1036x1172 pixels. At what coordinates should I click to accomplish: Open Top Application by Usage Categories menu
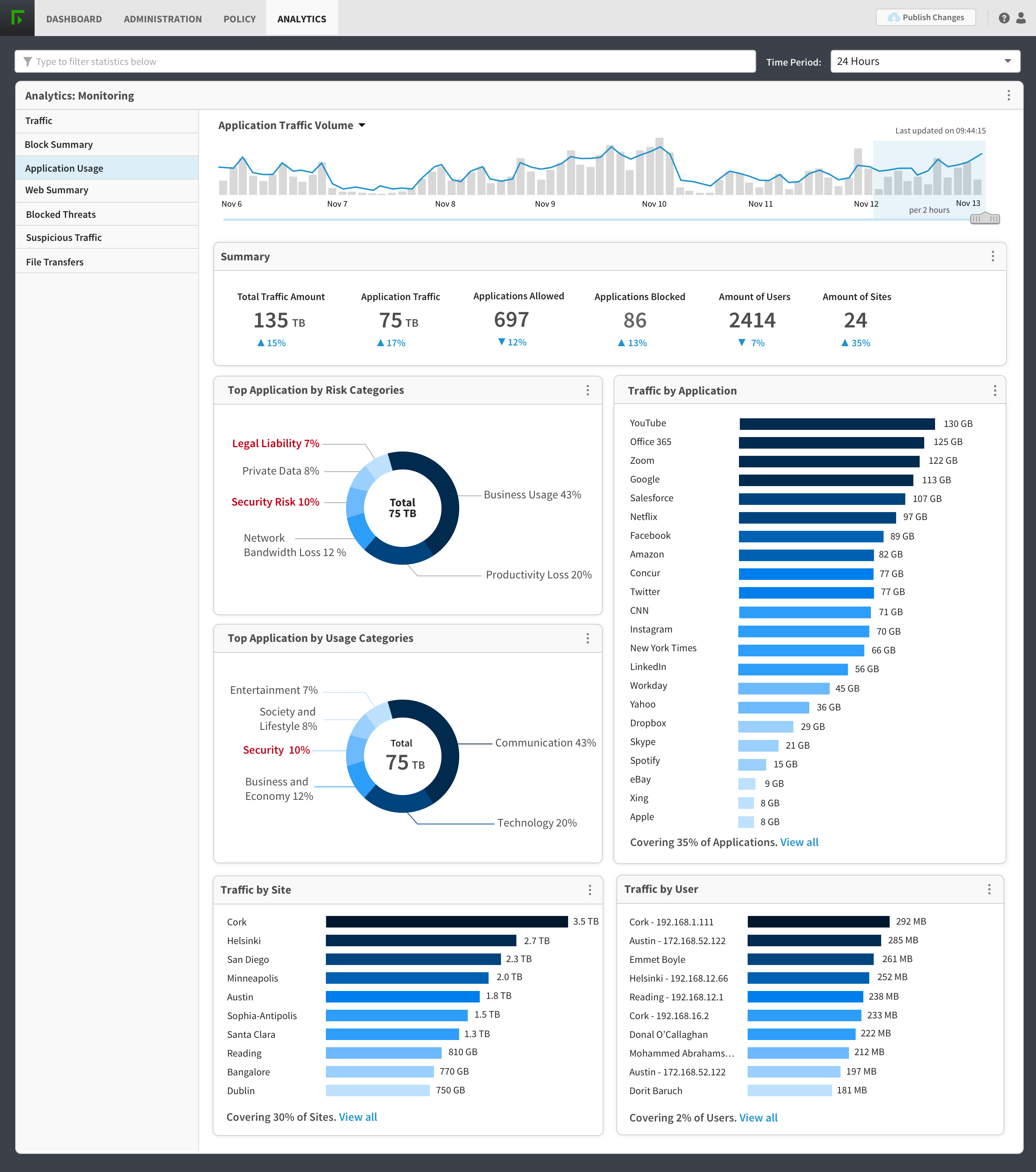[x=587, y=638]
